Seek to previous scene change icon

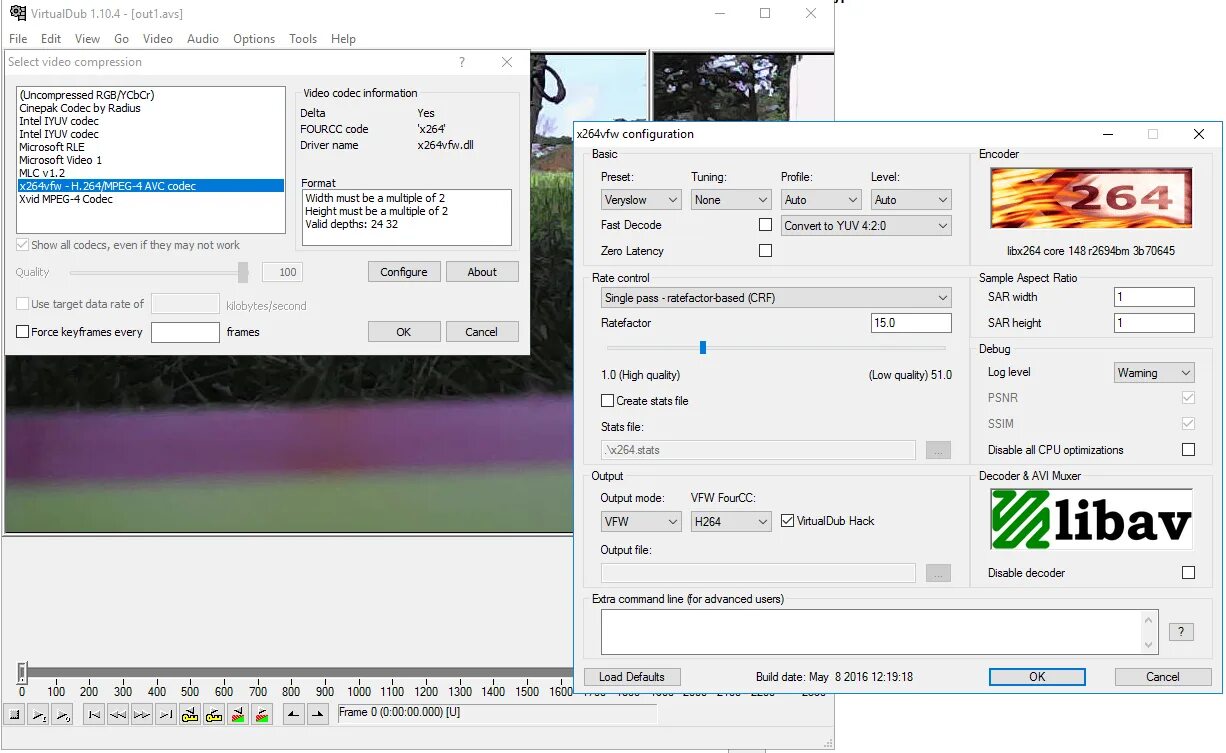(238, 714)
